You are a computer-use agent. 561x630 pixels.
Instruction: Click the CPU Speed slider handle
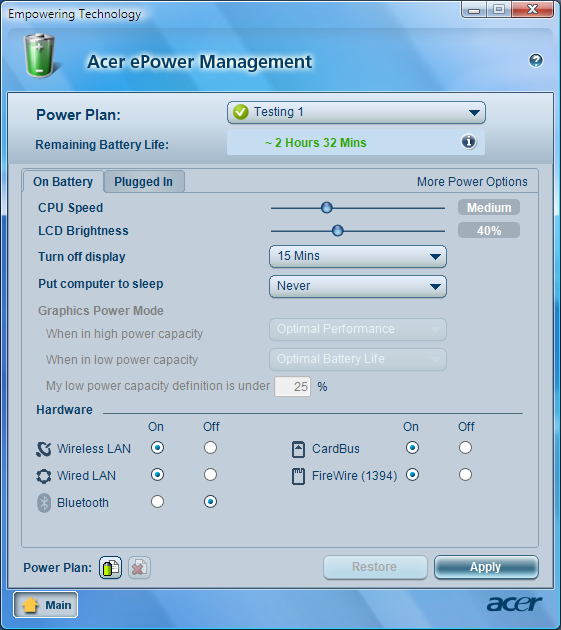pyautogui.click(x=327, y=208)
